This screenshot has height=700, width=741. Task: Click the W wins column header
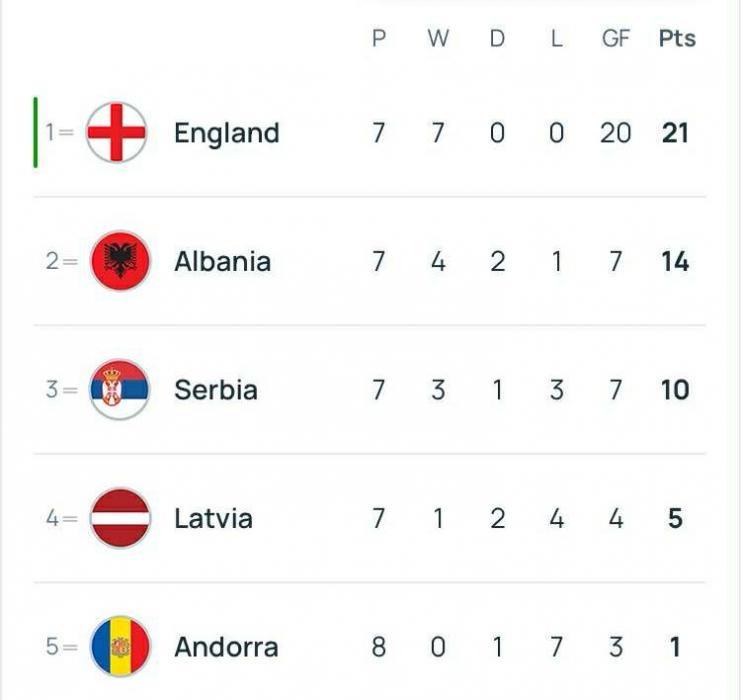tap(438, 39)
